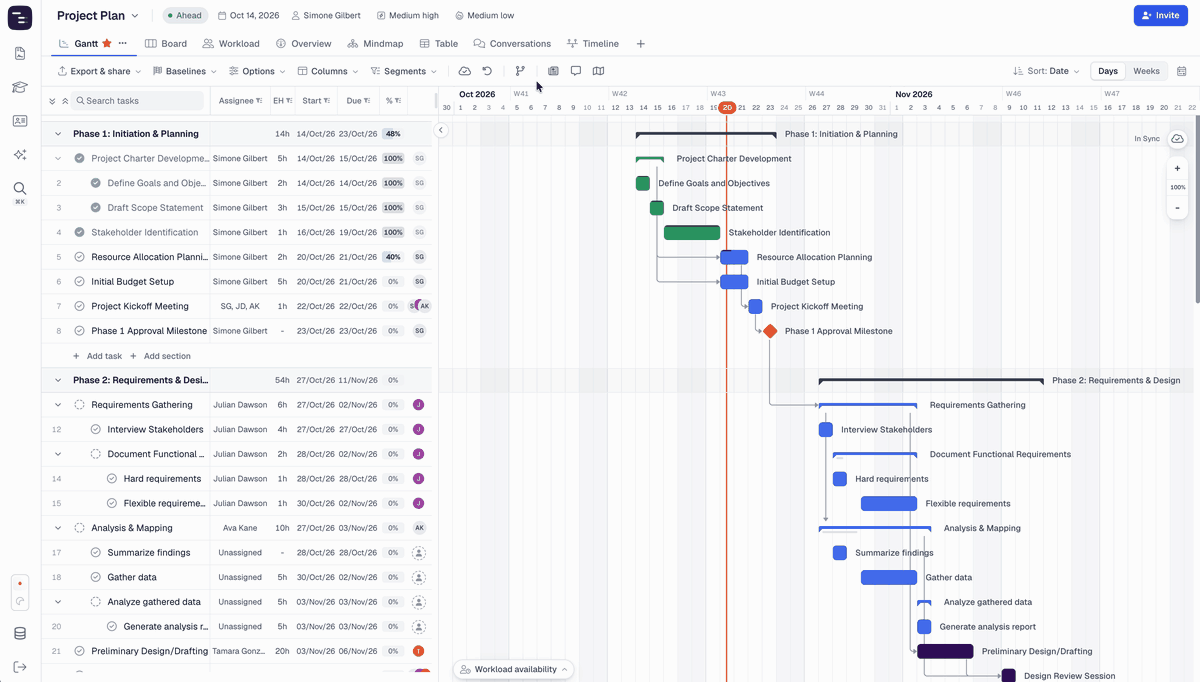Image resolution: width=1200 pixels, height=682 pixels.
Task: Click the clipboard toolbar icon
Action: 553,71
